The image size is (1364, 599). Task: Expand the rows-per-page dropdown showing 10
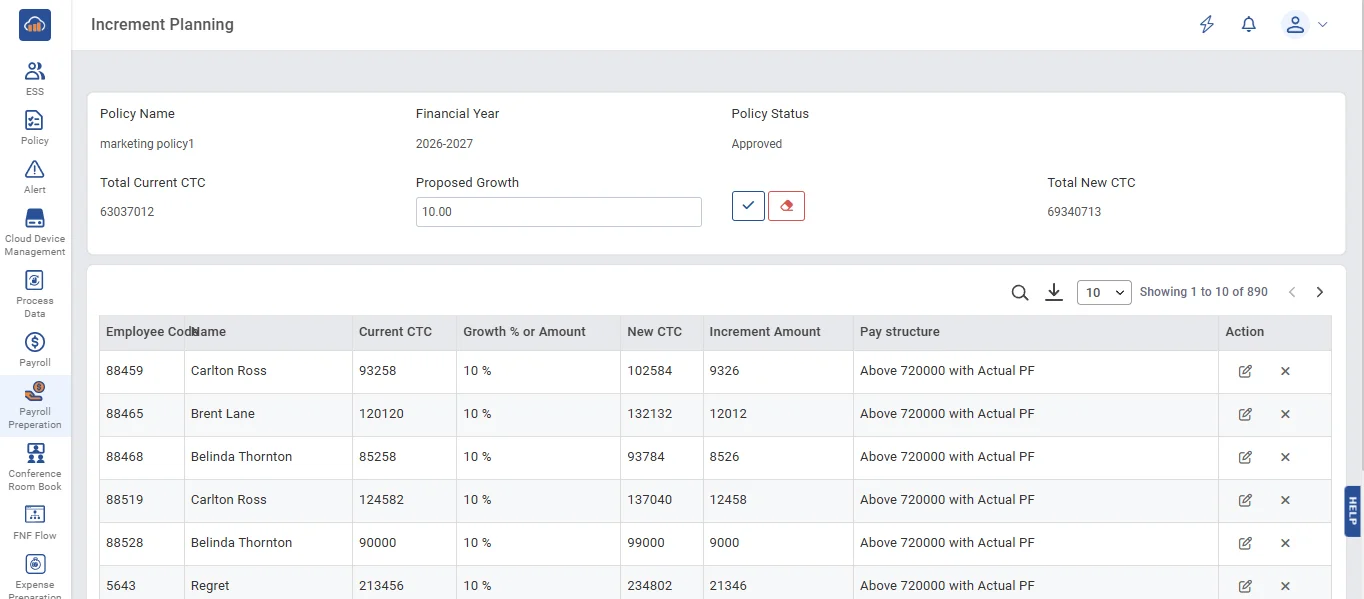pyautogui.click(x=1104, y=292)
